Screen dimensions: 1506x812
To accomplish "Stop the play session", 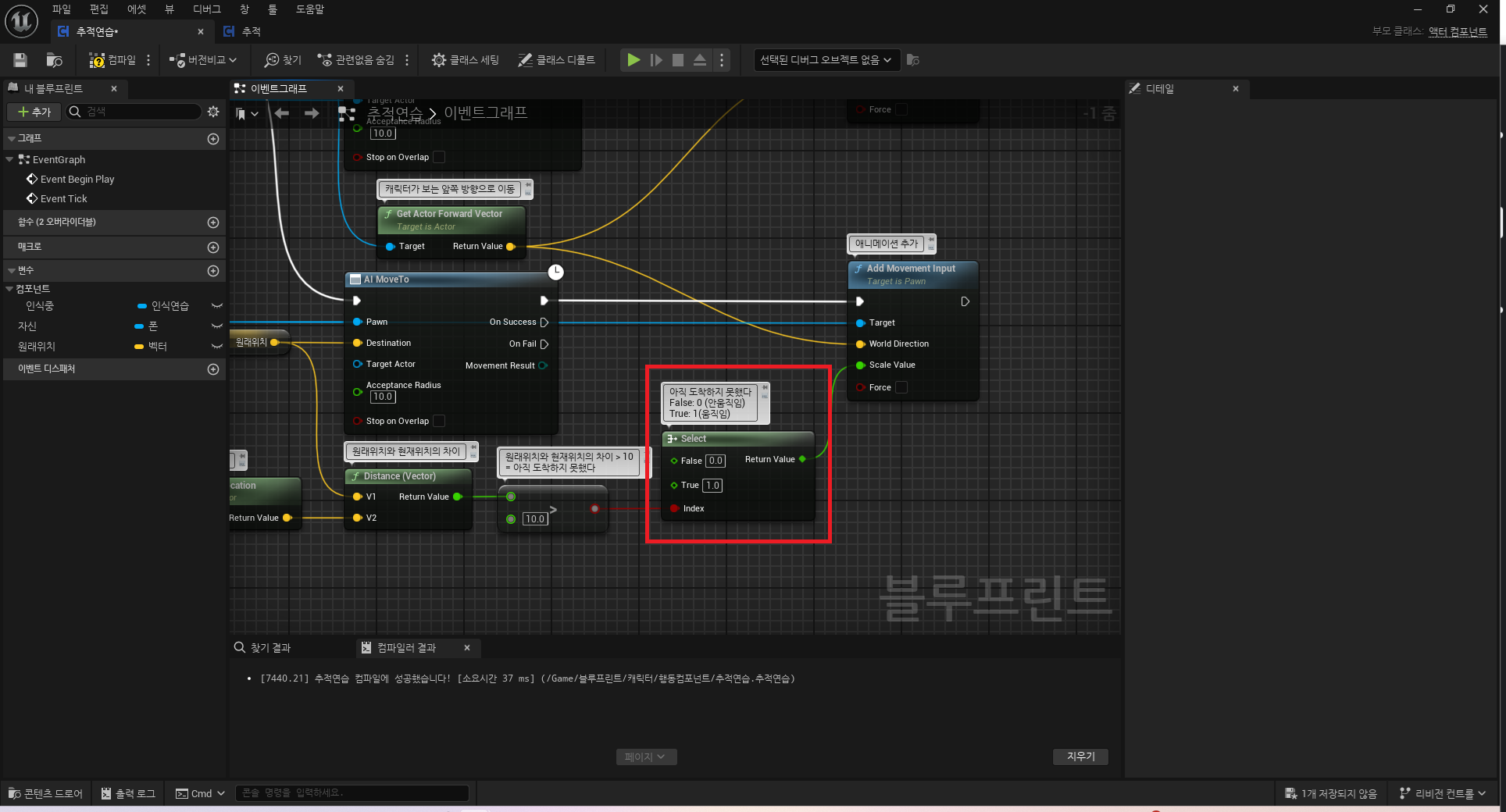I will [678, 60].
